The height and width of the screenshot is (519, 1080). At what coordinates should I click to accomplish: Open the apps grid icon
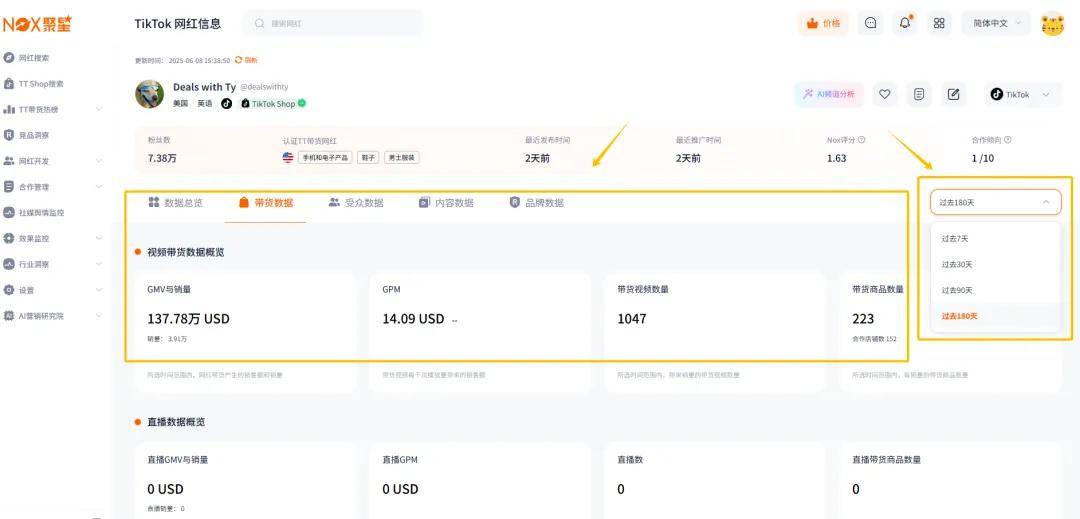pos(939,23)
